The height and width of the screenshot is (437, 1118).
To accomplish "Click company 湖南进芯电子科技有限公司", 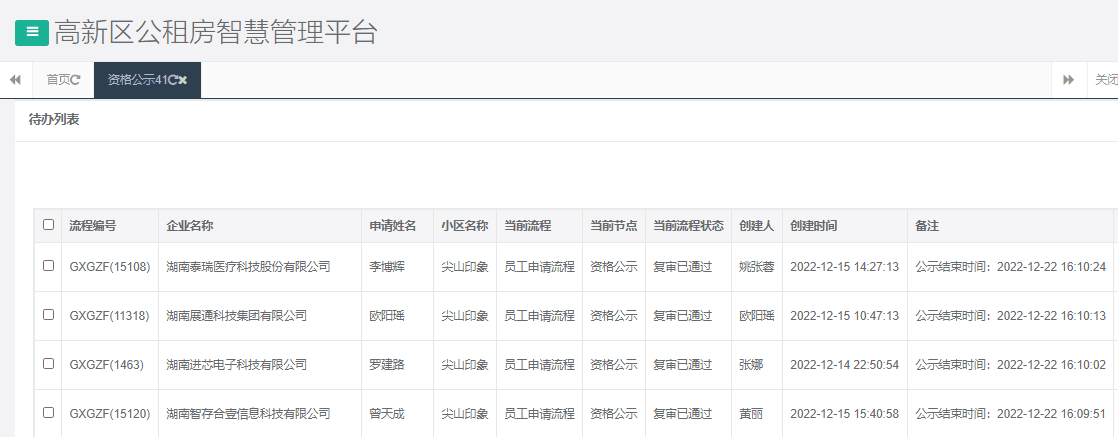I will (x=237, y=365).
